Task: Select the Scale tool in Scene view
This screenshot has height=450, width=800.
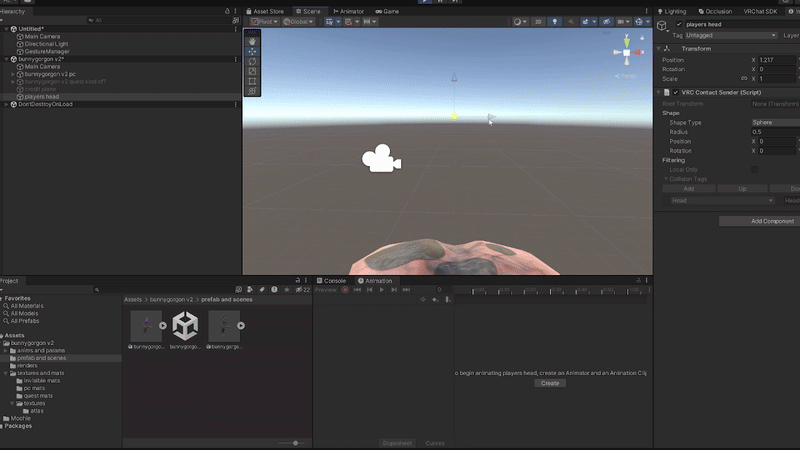Action: coord(252,71)
